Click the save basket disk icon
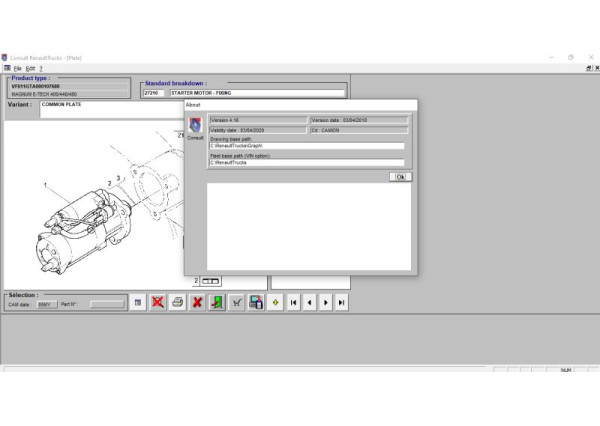Screen dimensions: 600x426 point(256,302)
